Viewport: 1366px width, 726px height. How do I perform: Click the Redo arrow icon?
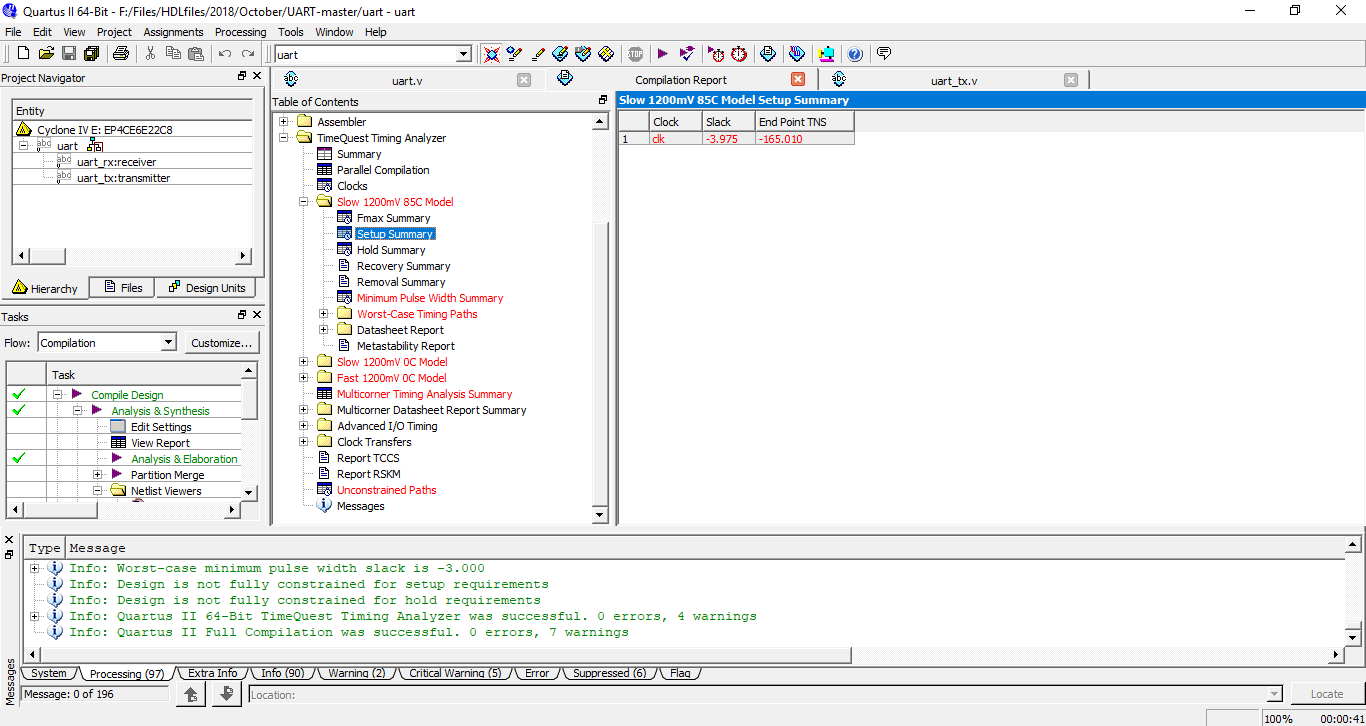248,54
